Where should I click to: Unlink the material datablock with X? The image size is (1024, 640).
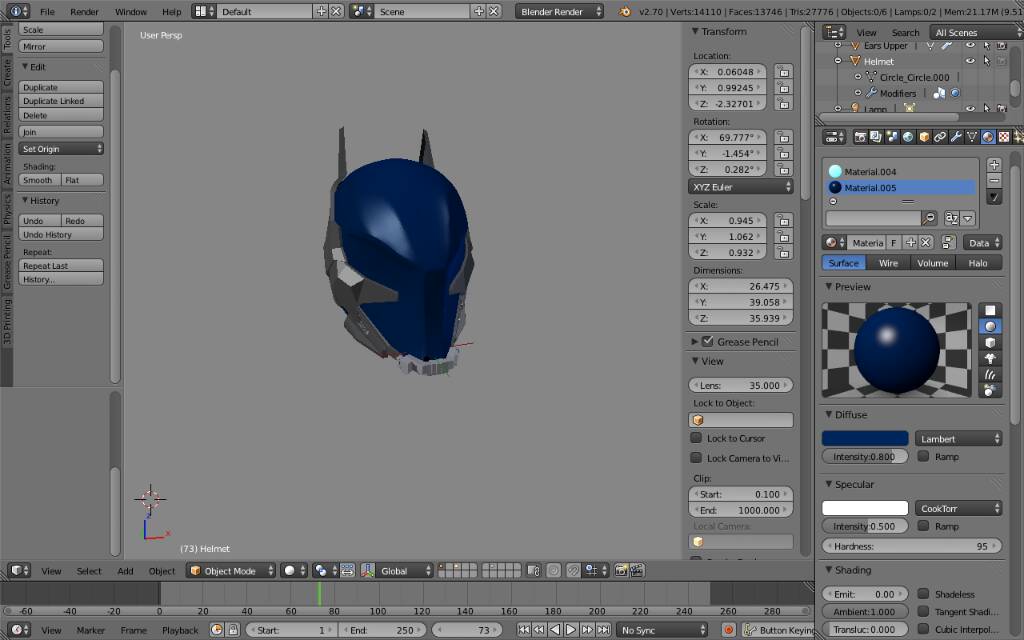[x=925, y=243]
